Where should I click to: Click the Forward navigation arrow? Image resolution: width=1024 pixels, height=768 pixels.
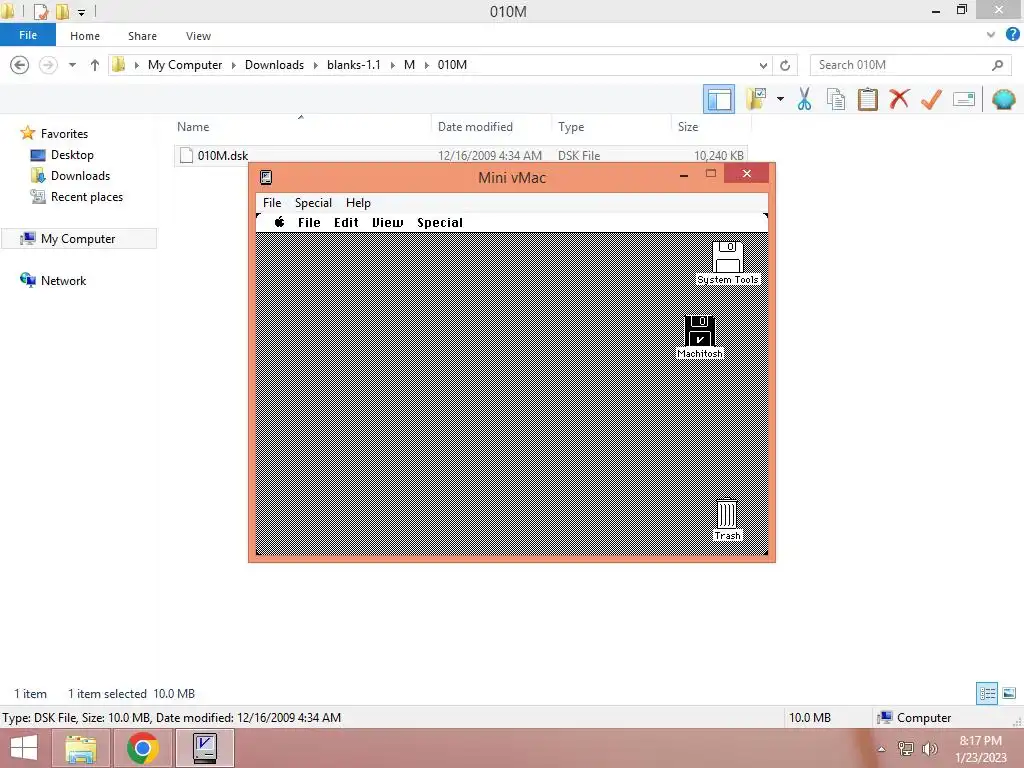(x=48, y=65)
